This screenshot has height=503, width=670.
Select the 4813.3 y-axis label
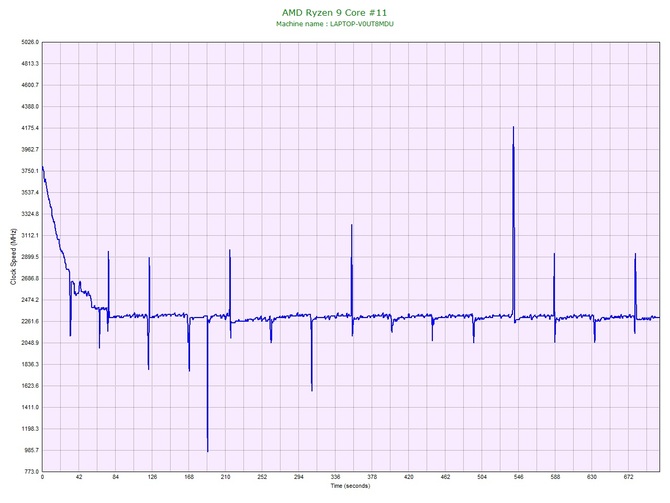(30, 64)
